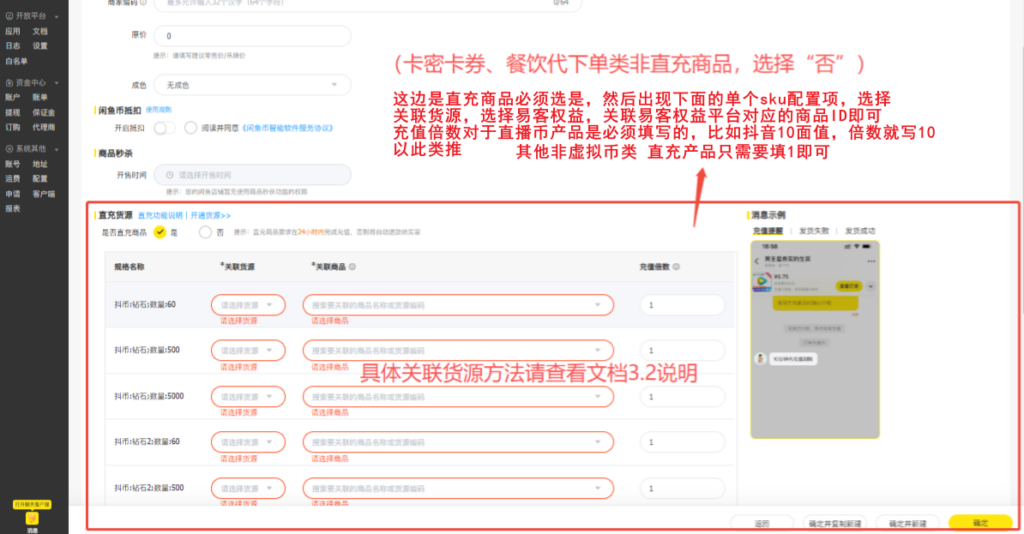The height and width of the screenshot is (534, 1024).
Task: Click the 返回 button
Action: pos(761,524)
